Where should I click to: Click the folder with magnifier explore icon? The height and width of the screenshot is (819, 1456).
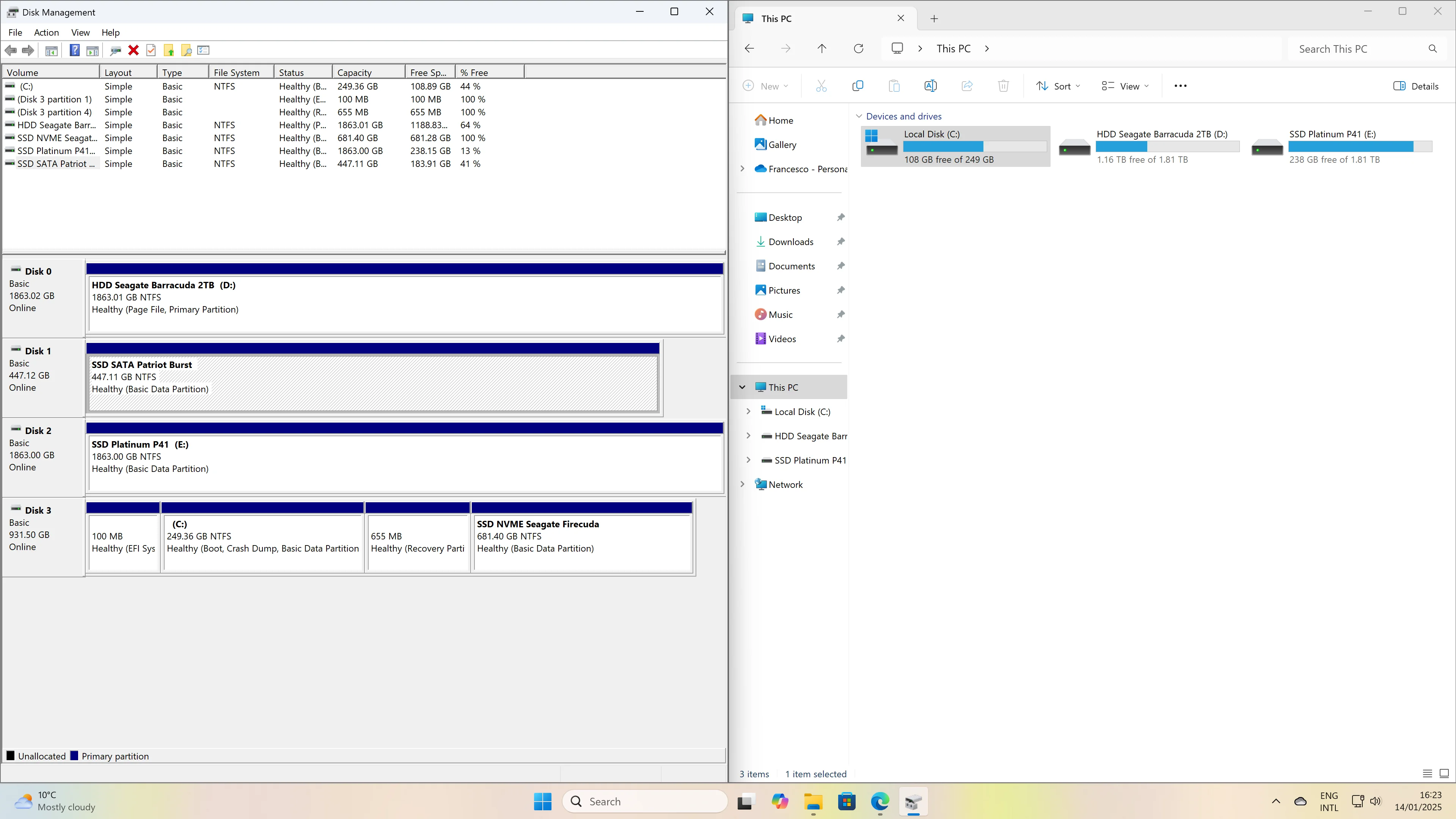point(186,50)
